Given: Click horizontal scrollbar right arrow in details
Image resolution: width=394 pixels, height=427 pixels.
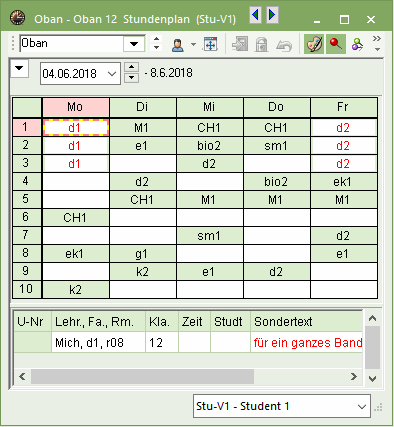Looking at the screenshot, I should coord(354,377).
